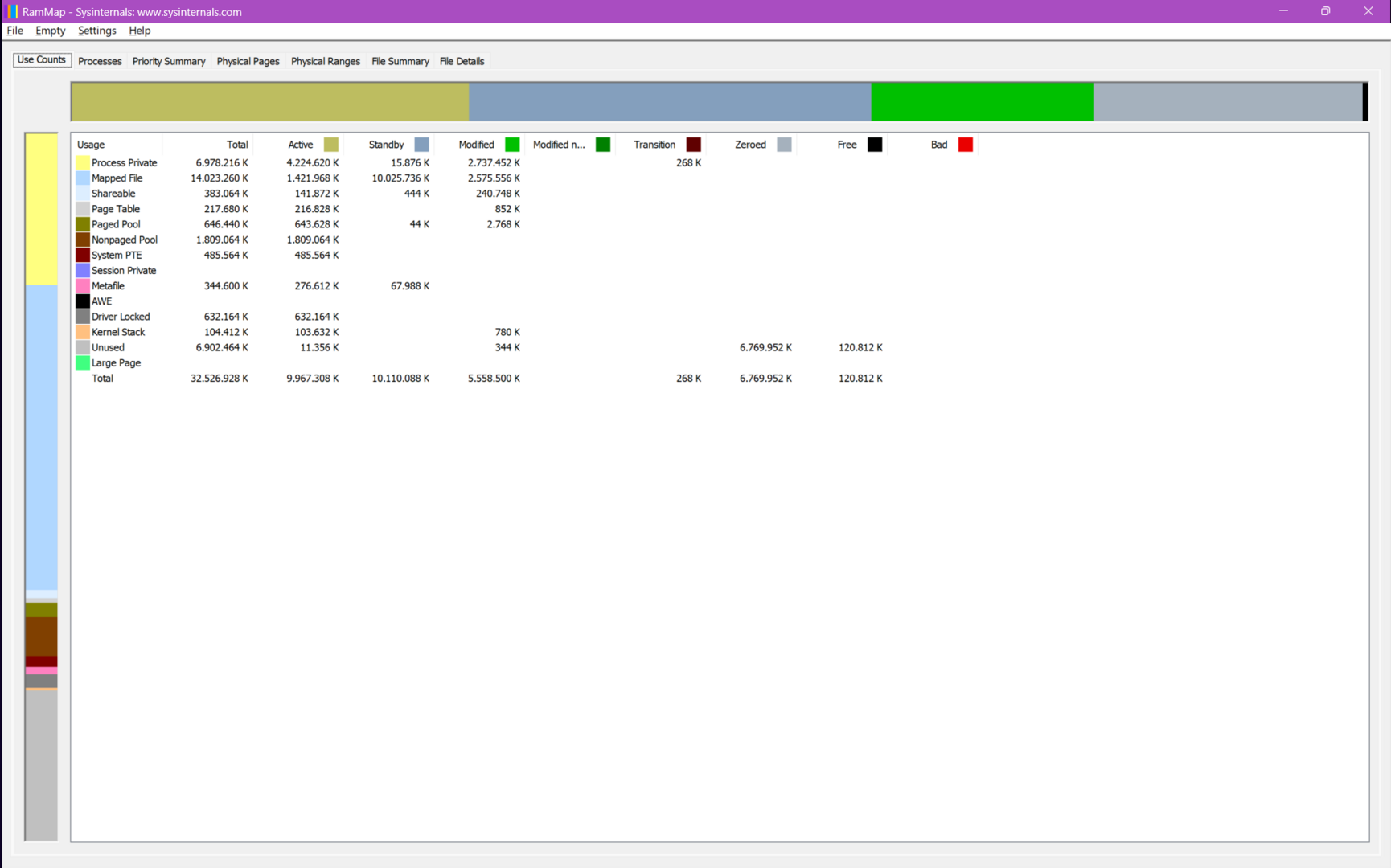The width and height of the screenshot is (1391, 868).
Task: Click the Standby color swatch in header
Action: [421, 145]
